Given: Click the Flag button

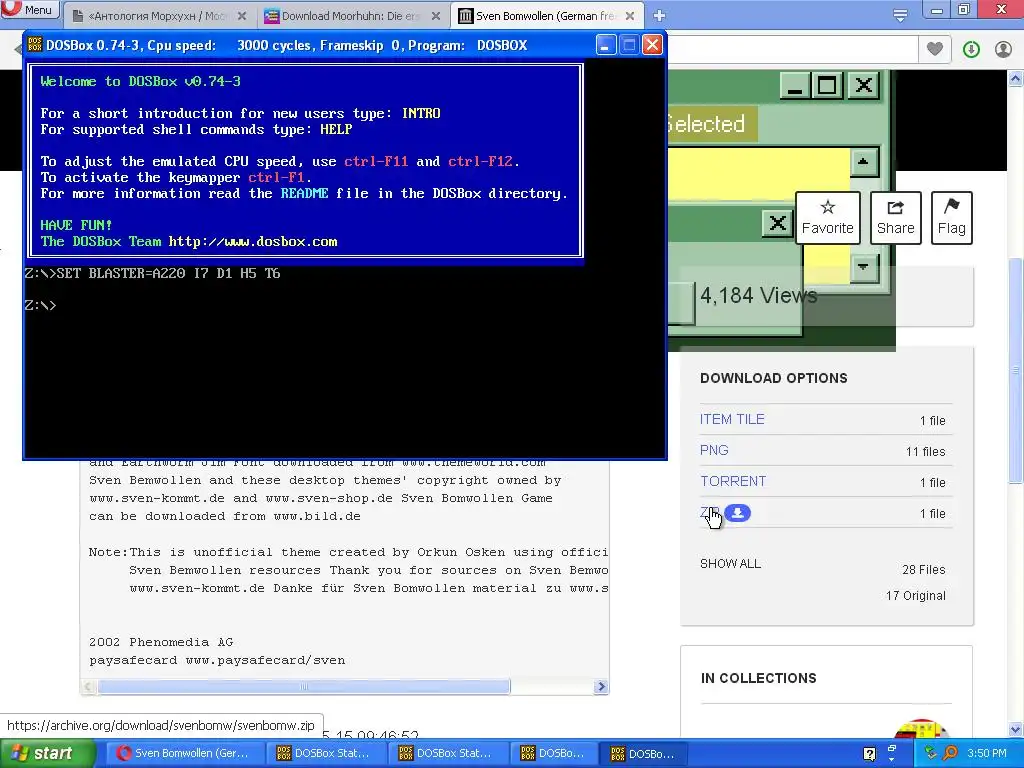Looking at the screenshot, I should [952, 217].
